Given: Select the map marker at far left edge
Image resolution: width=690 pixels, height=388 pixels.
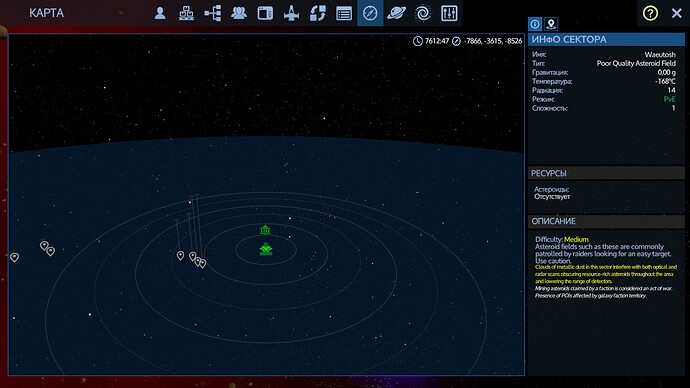Looking at the screenshot, I should [x=15, y=257].
